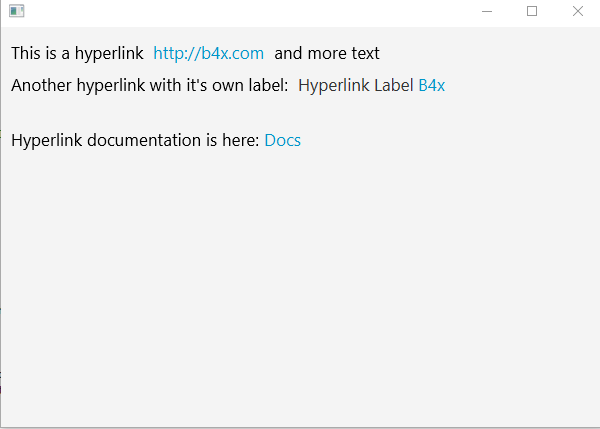Screen dimensions: 600x429
Task: Open the http://b4x.com hyperlink
Action: pyautogui.click(x=208, y=54)
